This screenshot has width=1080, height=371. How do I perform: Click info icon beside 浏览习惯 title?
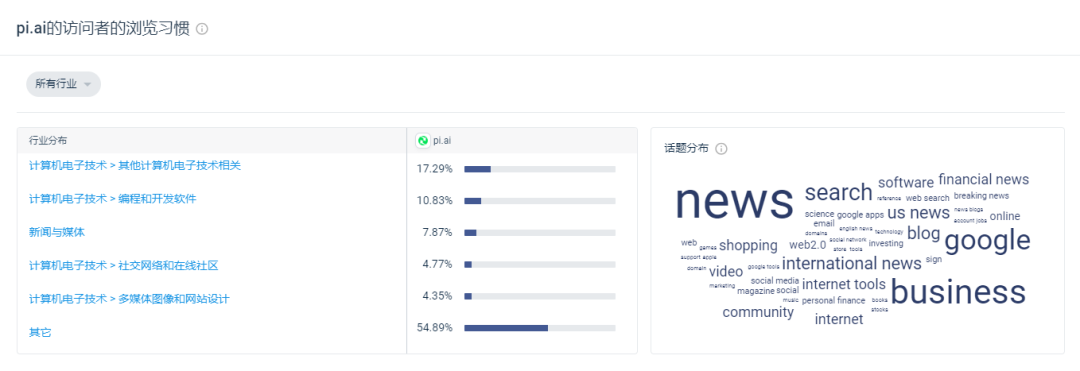[x=202, y=29]
